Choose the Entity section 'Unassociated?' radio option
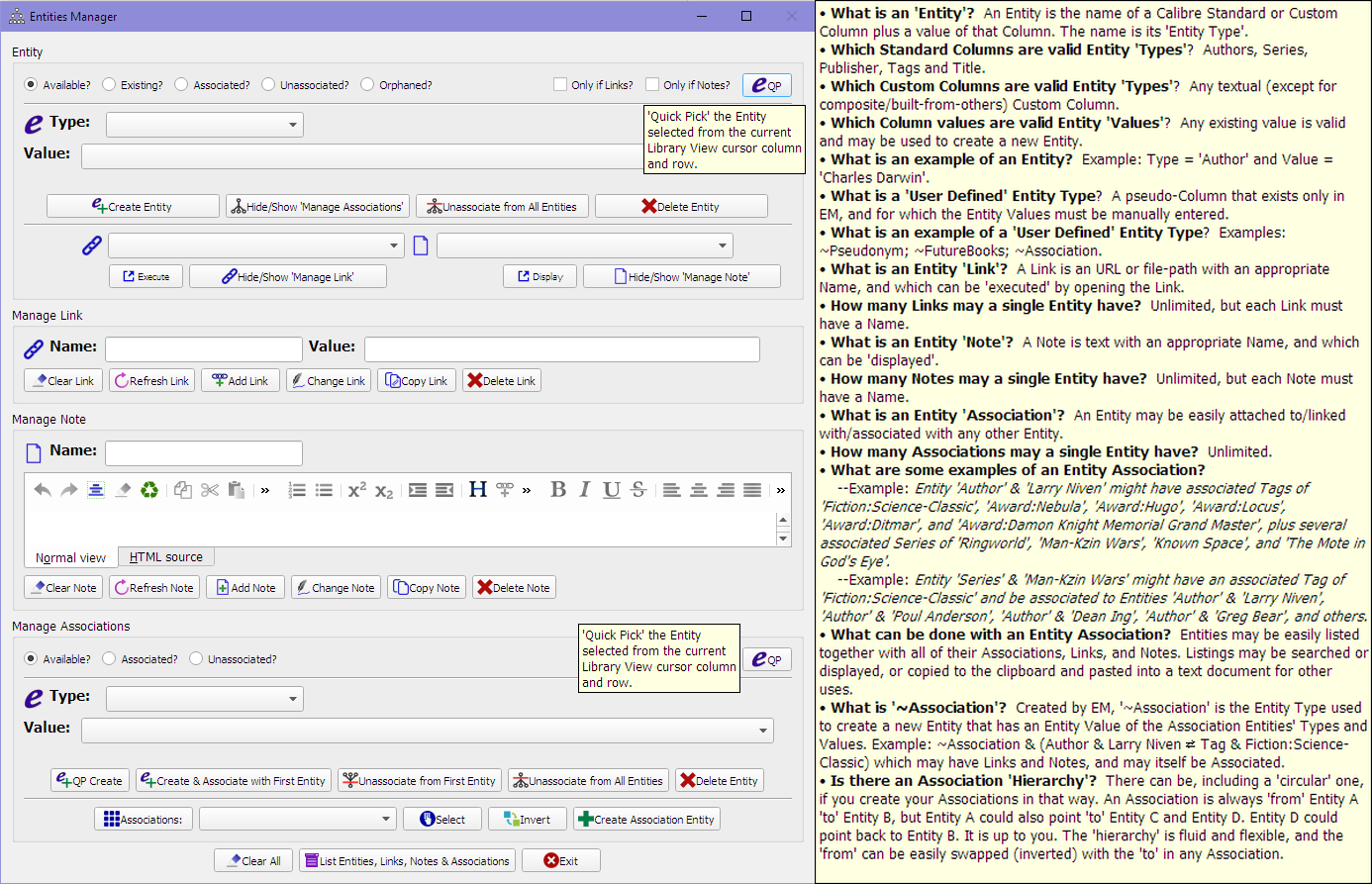 pos(268,85)
